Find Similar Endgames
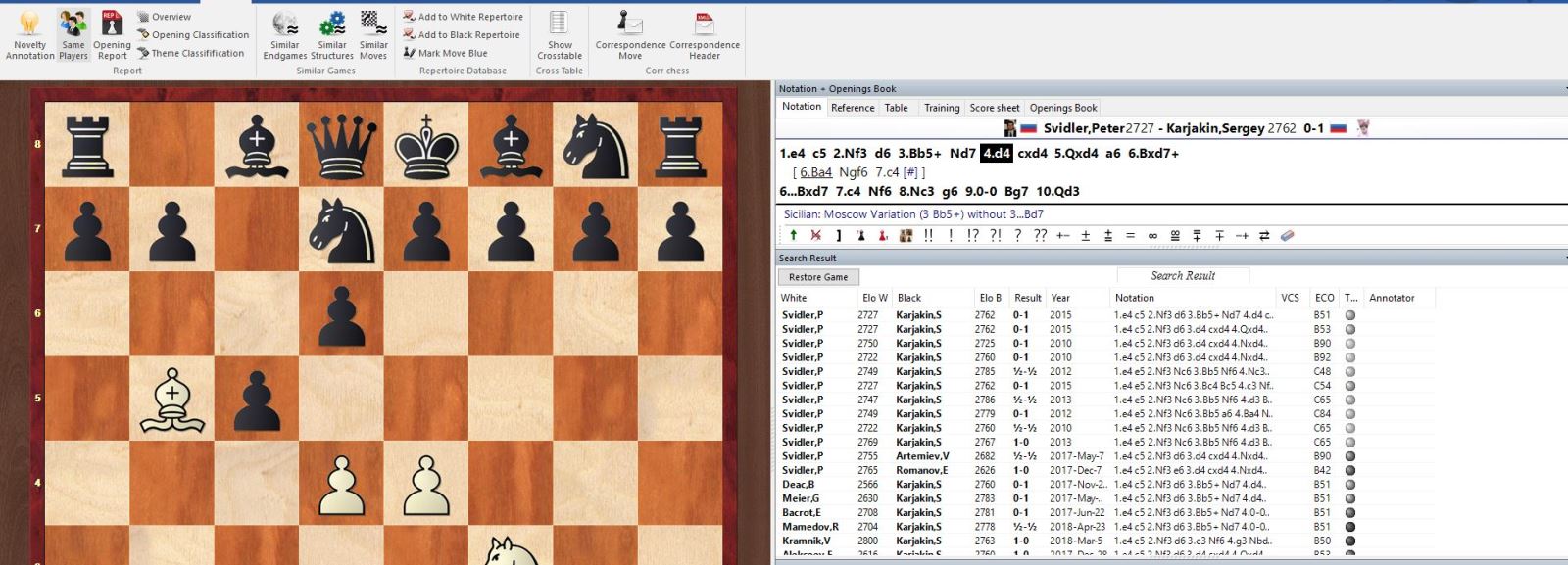This screenshot has width=1568, height=565. point(285,36)
